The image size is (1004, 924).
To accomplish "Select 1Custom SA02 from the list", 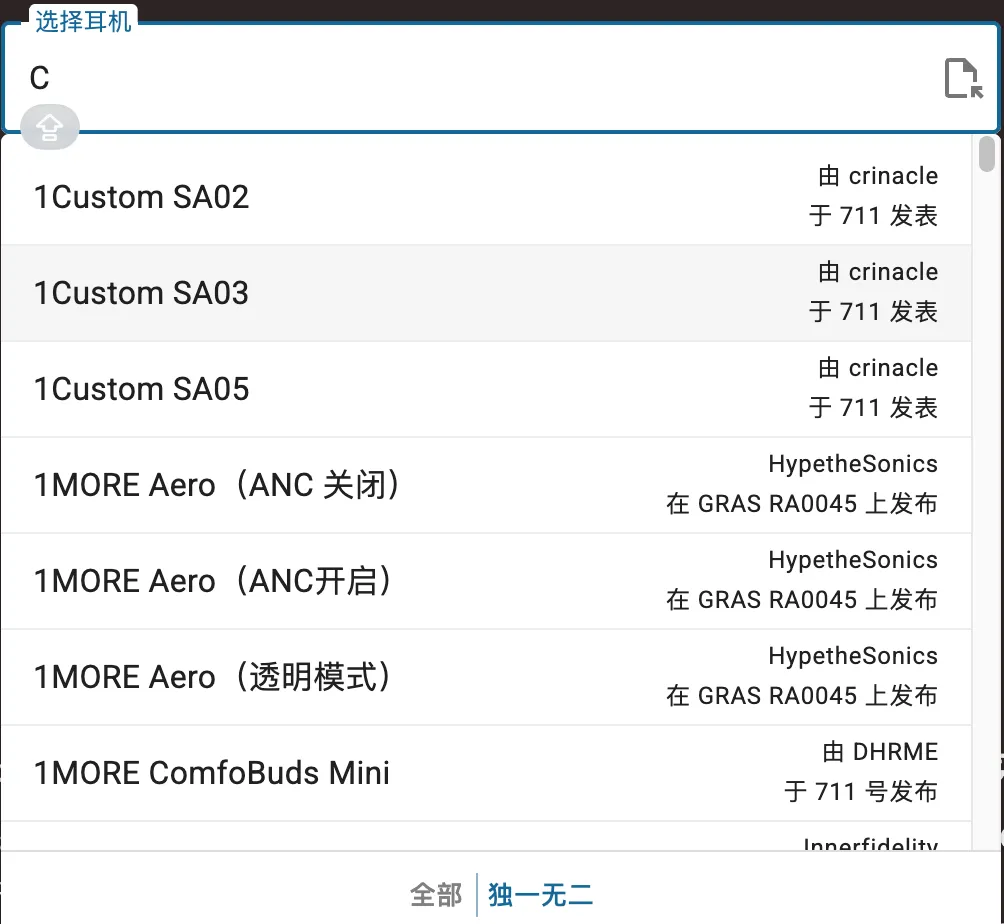I will 141,197.
